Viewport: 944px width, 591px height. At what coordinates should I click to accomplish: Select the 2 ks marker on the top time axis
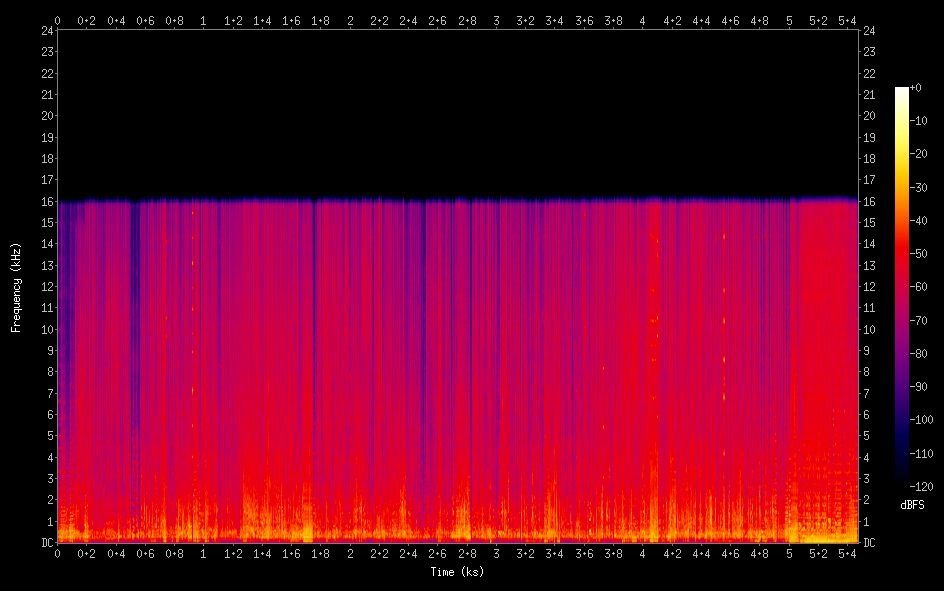click(350, 19)
